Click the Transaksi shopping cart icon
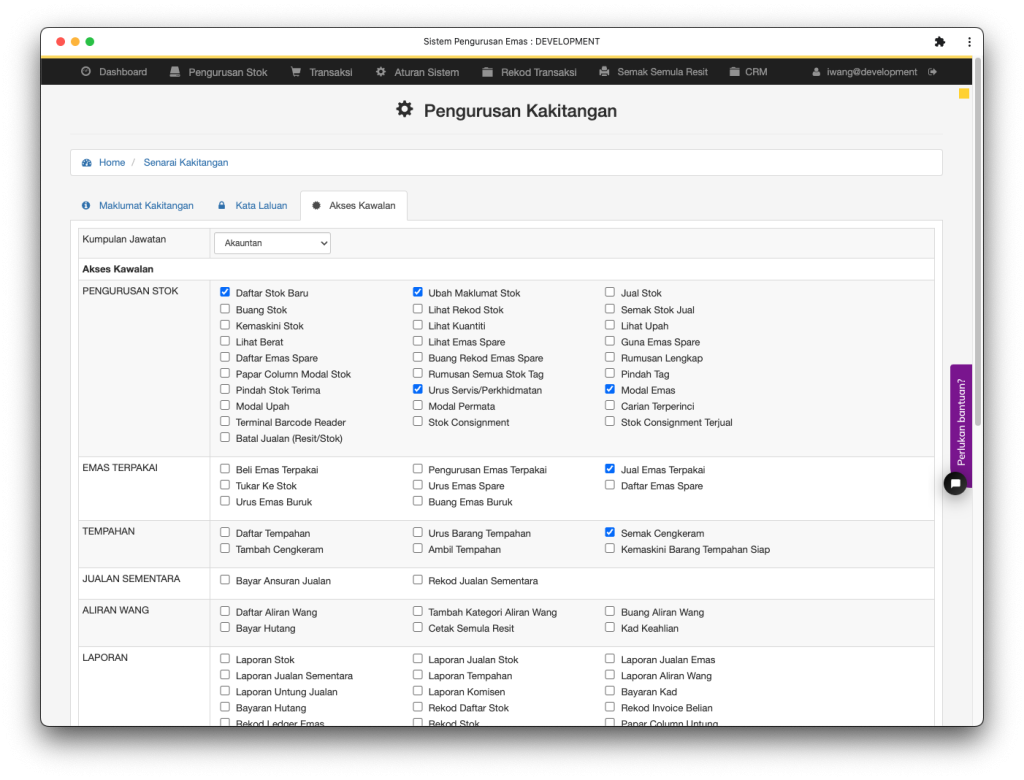Image resolution: width=1024 pixels, height=780 pixels. [296, 72]
